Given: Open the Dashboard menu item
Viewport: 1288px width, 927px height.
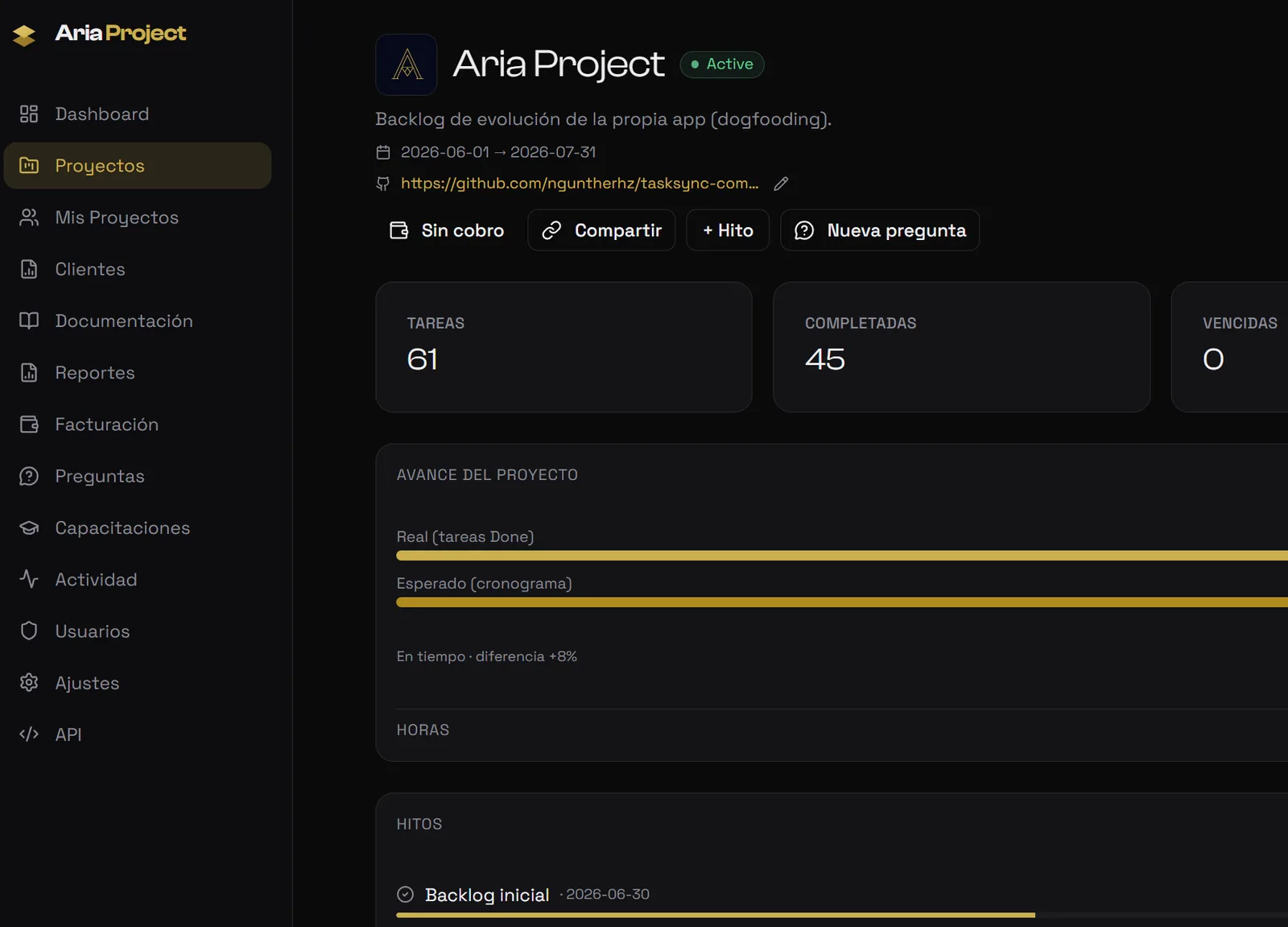Looking at the screenshot, I should coord(138,114).
